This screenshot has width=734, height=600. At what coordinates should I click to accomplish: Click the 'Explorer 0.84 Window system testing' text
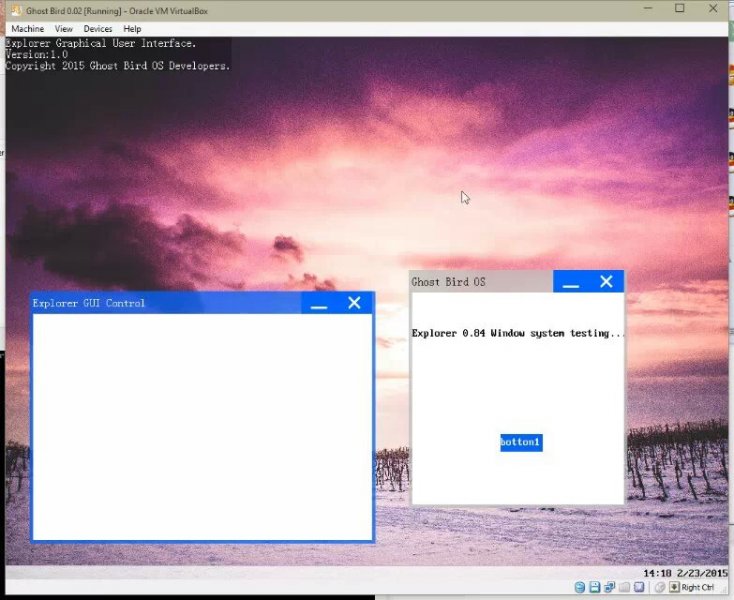(518, 333)
